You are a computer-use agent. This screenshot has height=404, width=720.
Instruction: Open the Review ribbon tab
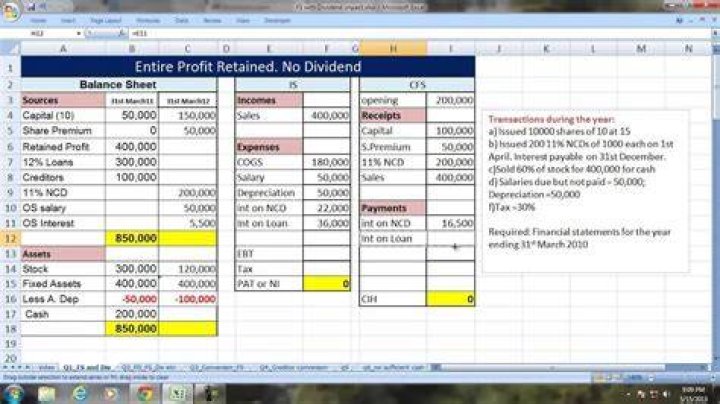pos(212,21)
